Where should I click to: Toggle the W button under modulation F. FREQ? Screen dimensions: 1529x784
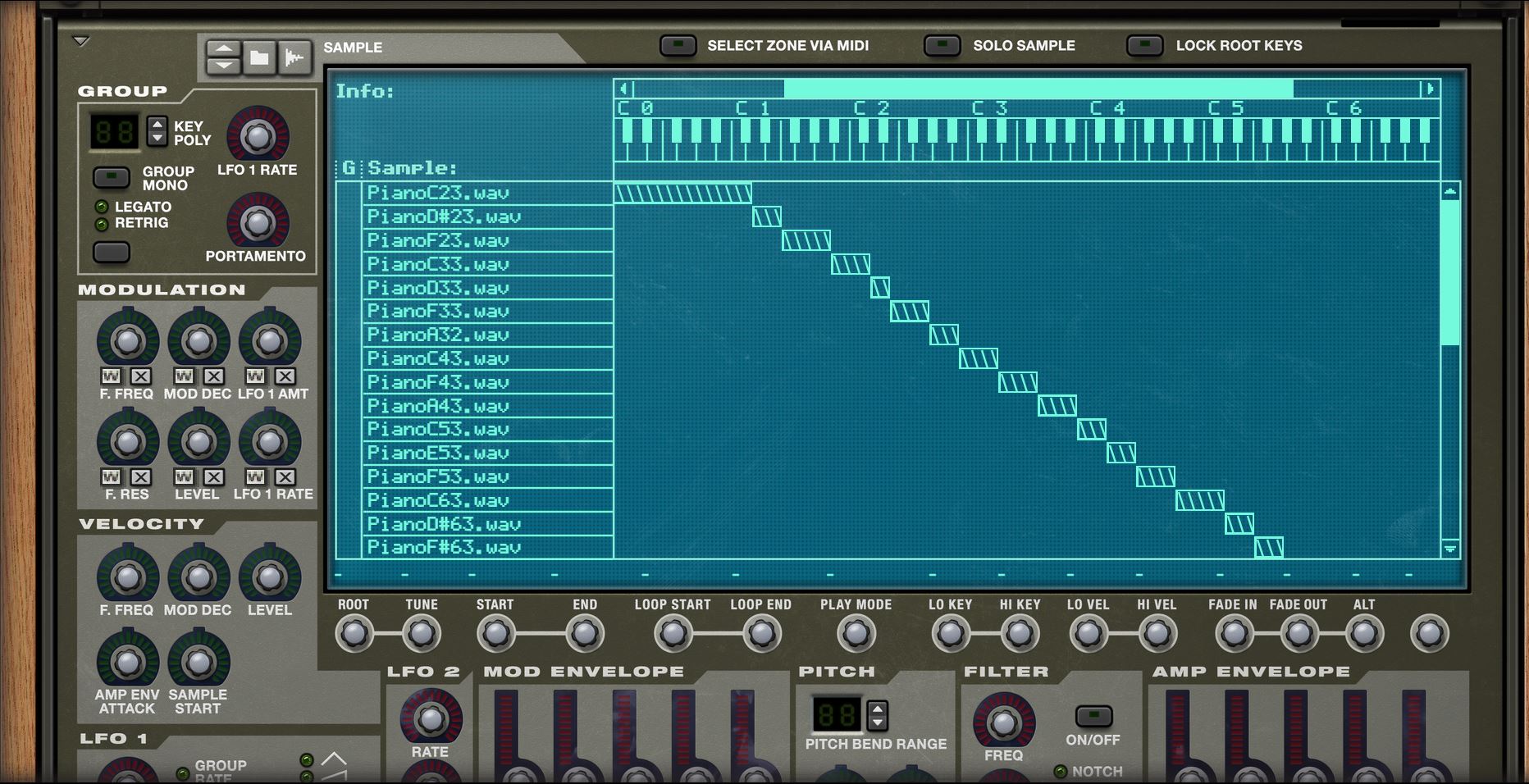(x=112, y=376)
